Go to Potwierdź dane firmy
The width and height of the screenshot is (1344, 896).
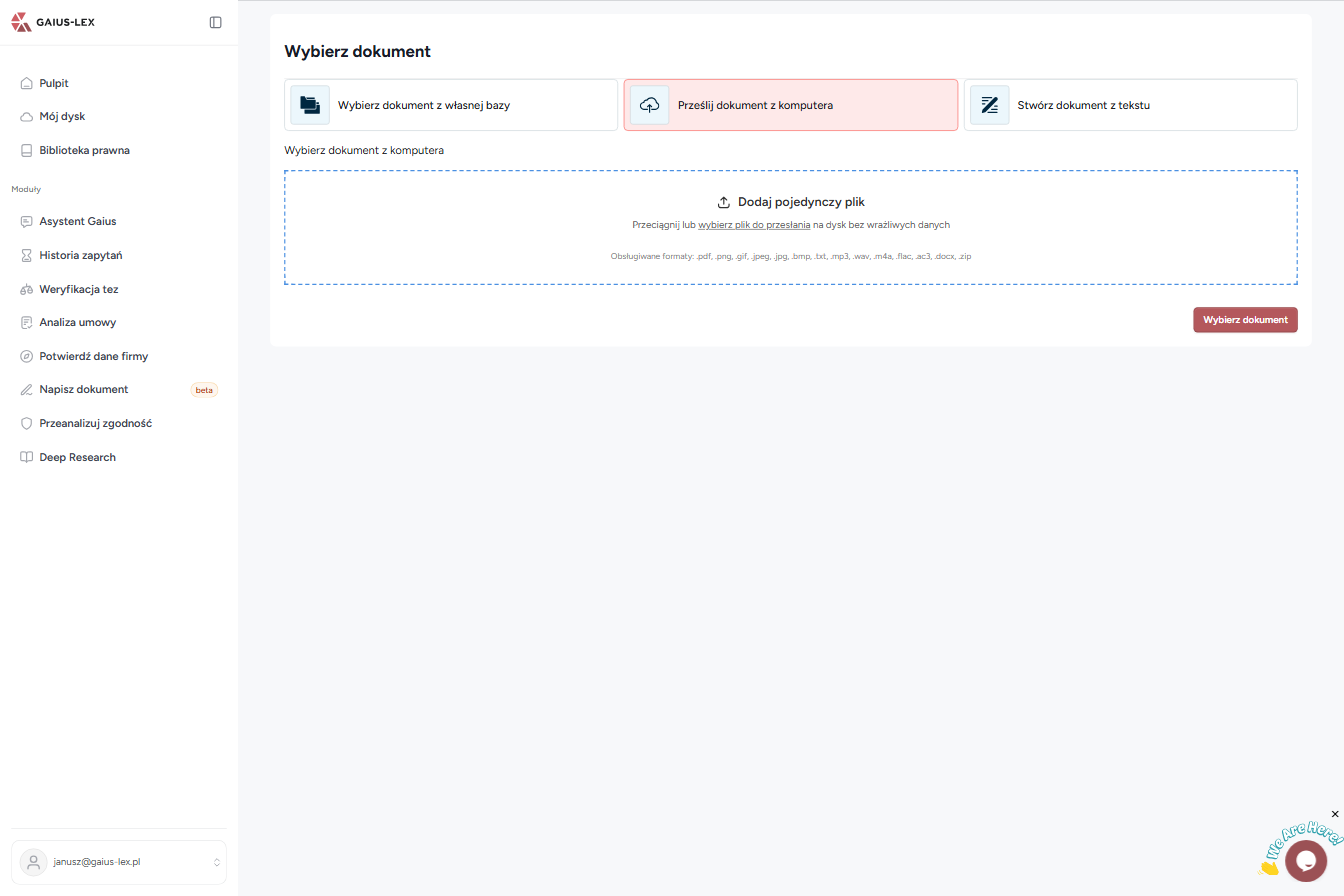click(93, 357)
